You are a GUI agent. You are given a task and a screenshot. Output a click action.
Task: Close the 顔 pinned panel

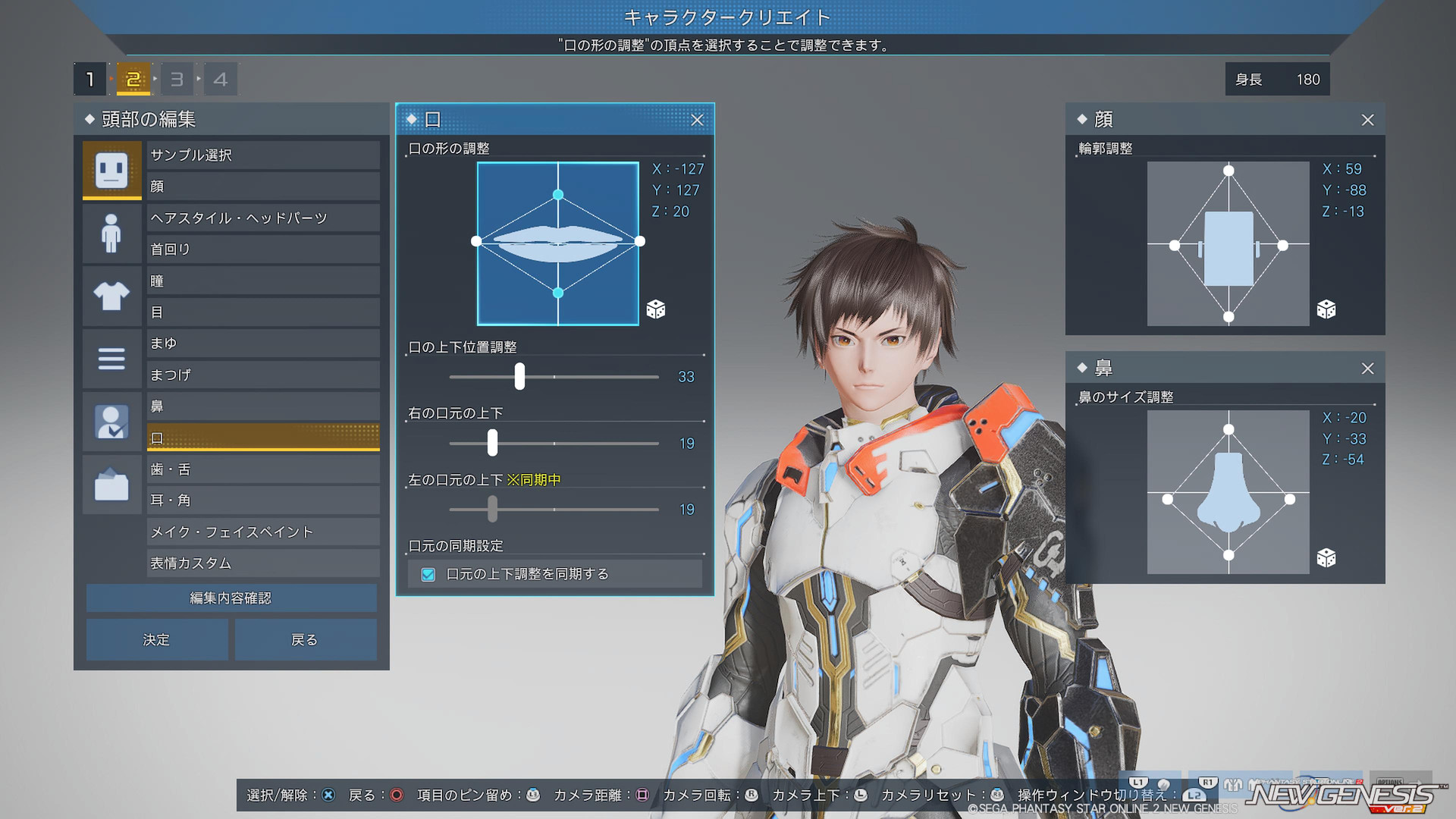pos(1367,120)
